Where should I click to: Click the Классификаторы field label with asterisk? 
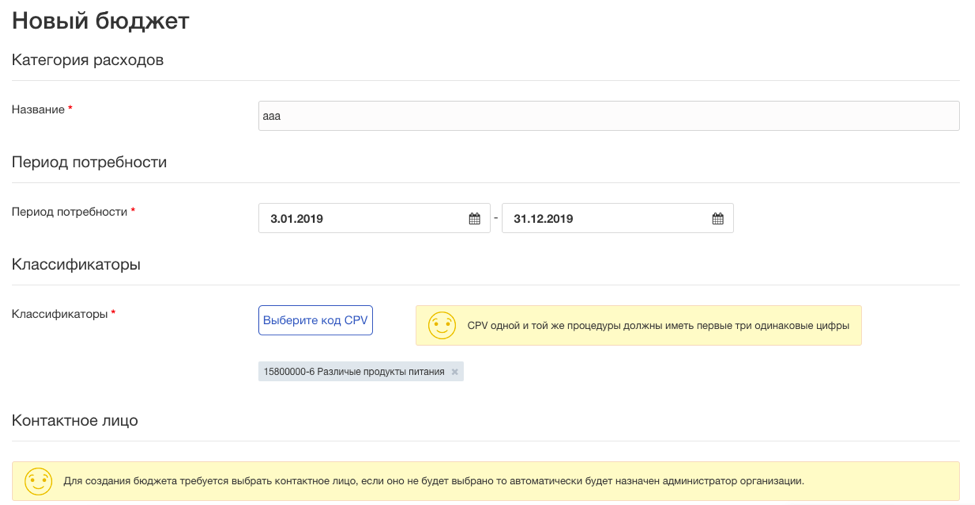tap(63, 314)
